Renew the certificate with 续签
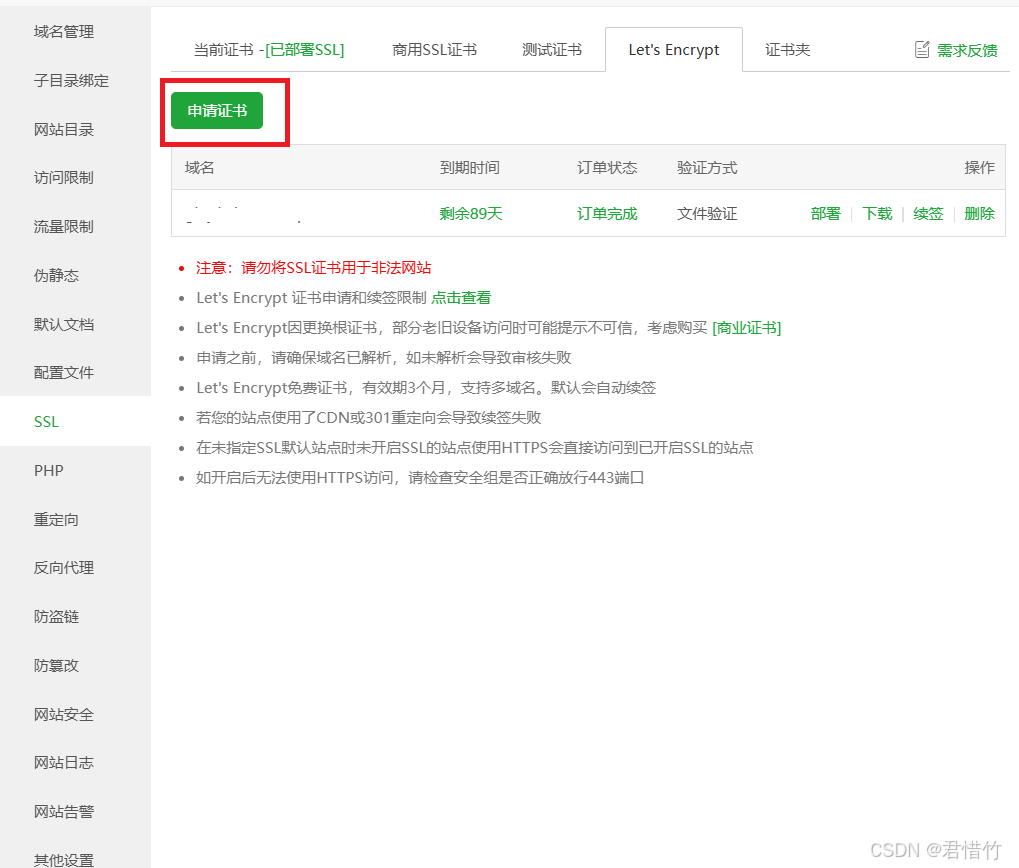 click(928, 214)
